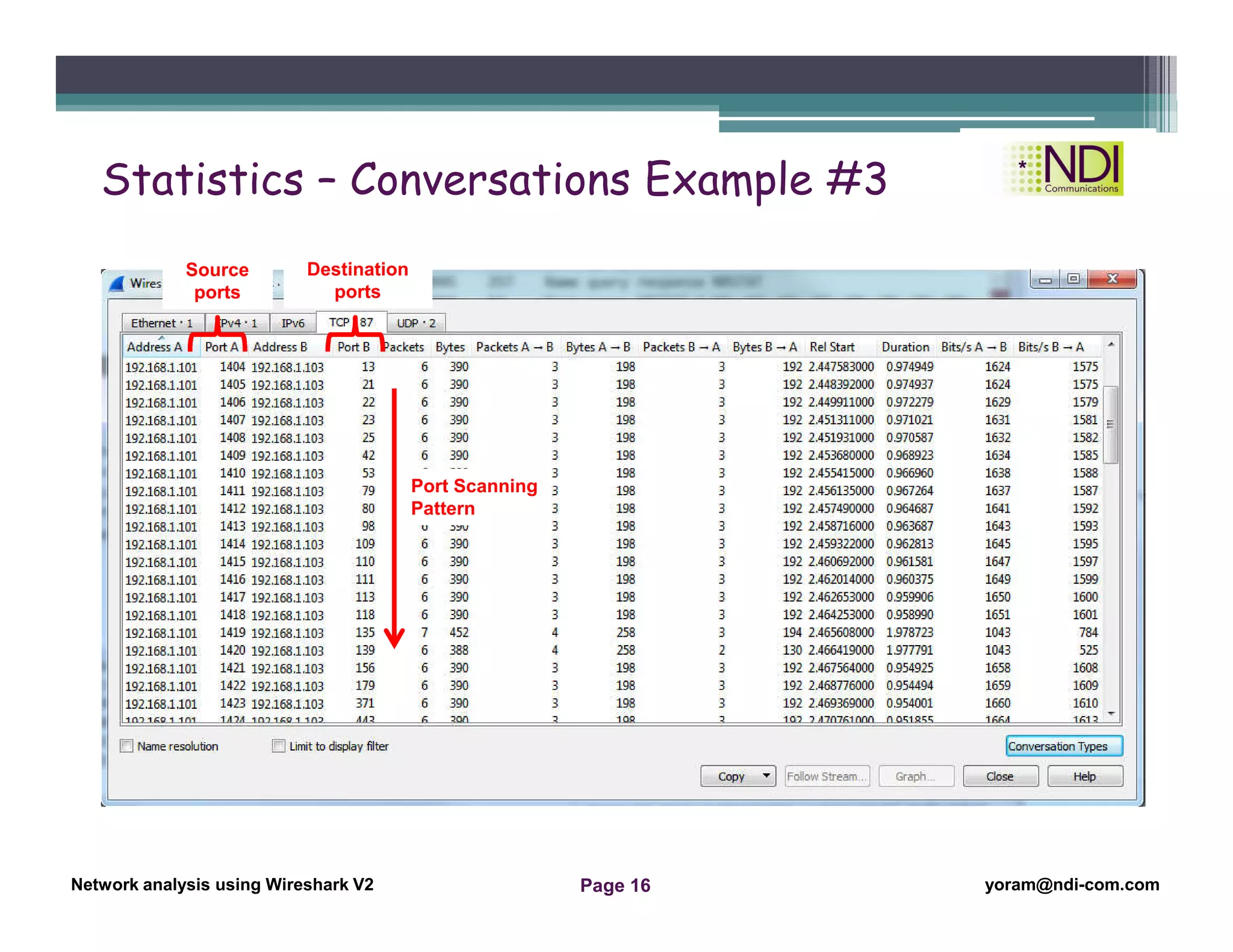1233x952 pixels.
Task: Select the TCP · 87 tab
Action: (x=351, y=322)
